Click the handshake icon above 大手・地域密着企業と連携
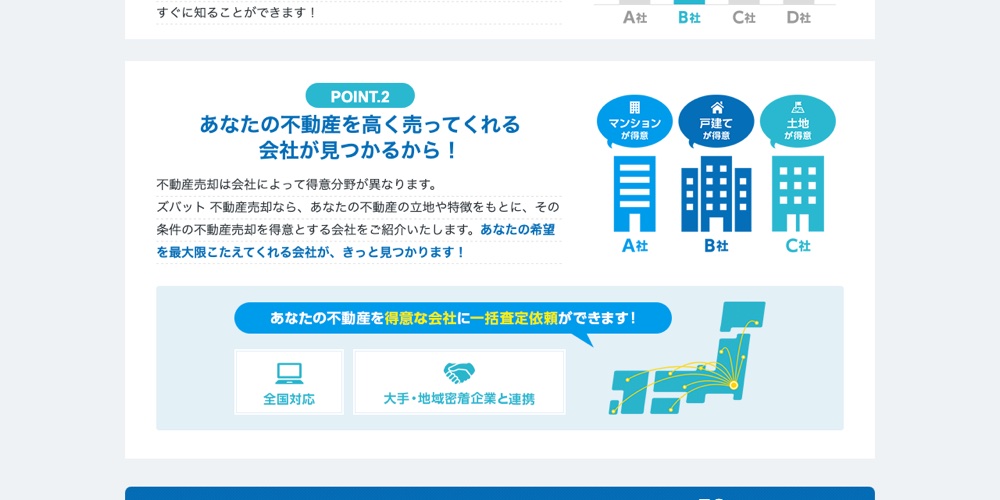Image resolution: width=1000 pixels, height=500 pixels. [x=459, y=373]
